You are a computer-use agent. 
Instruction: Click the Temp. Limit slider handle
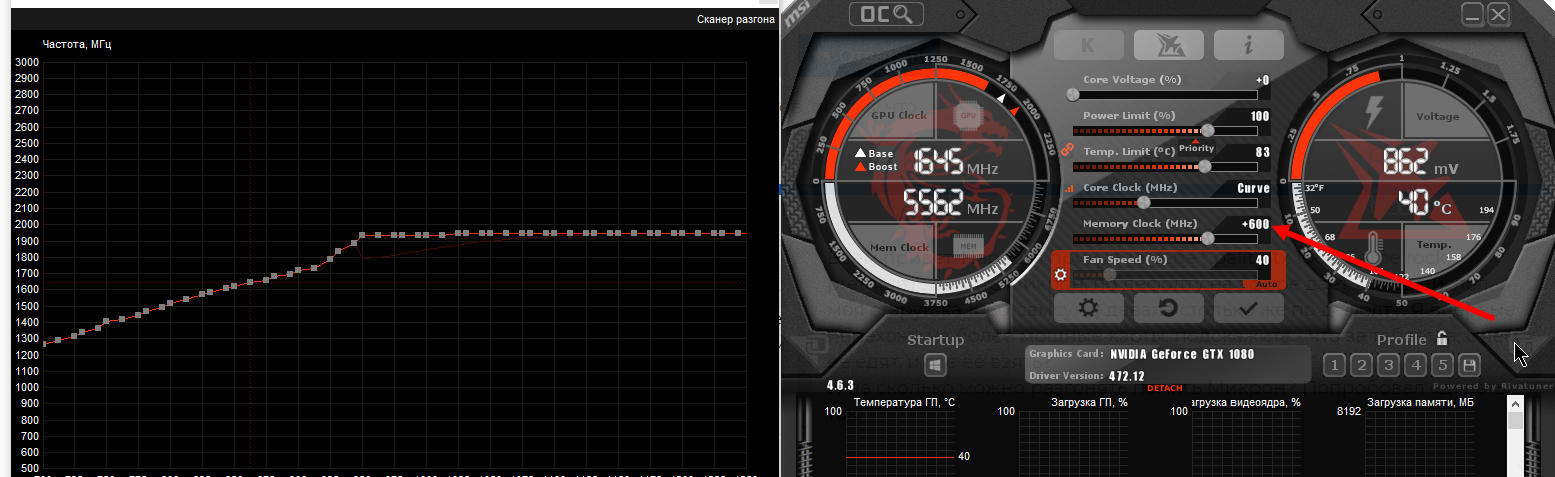point(1205,166)
